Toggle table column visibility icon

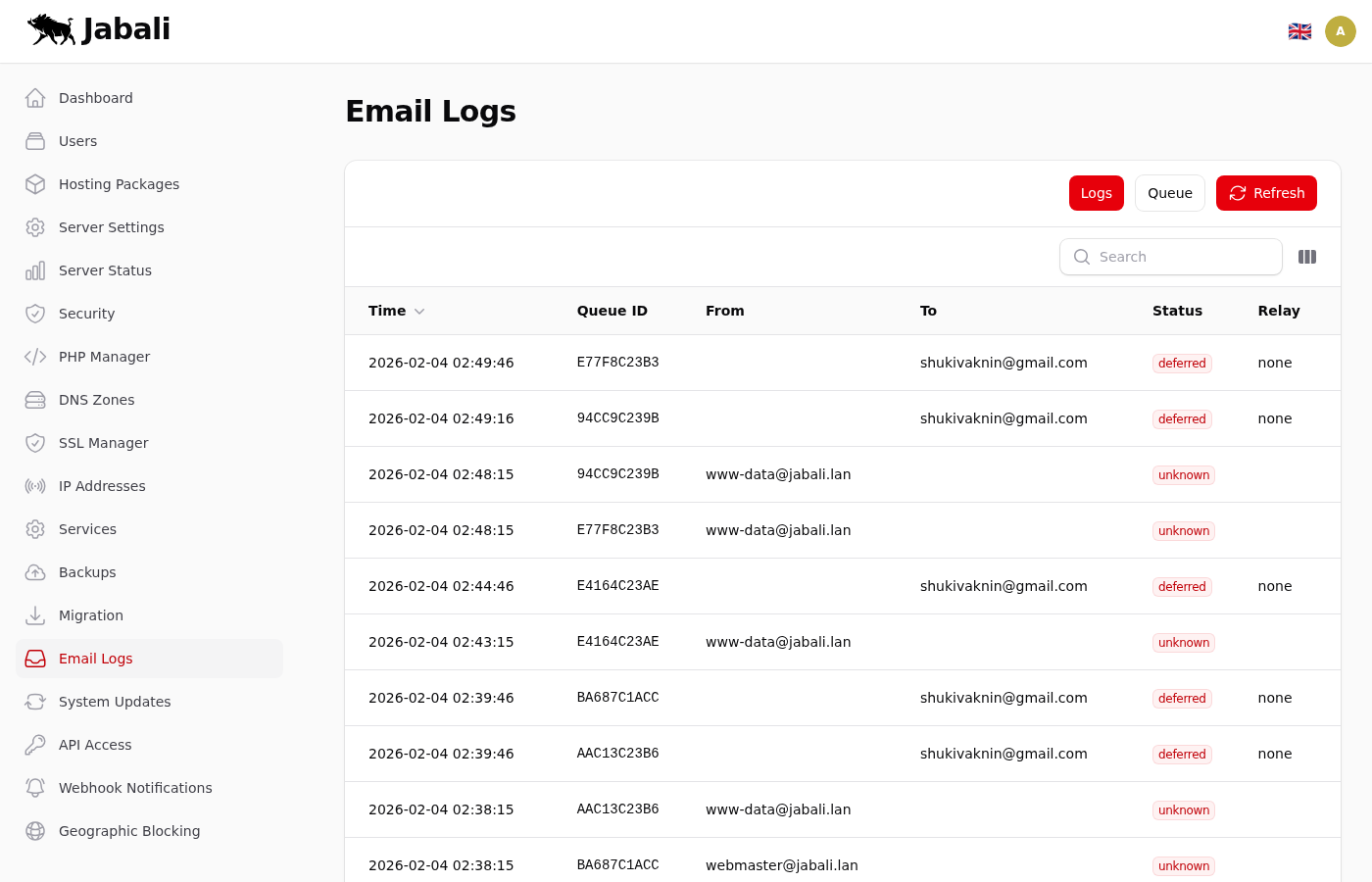click(1307, 257)
